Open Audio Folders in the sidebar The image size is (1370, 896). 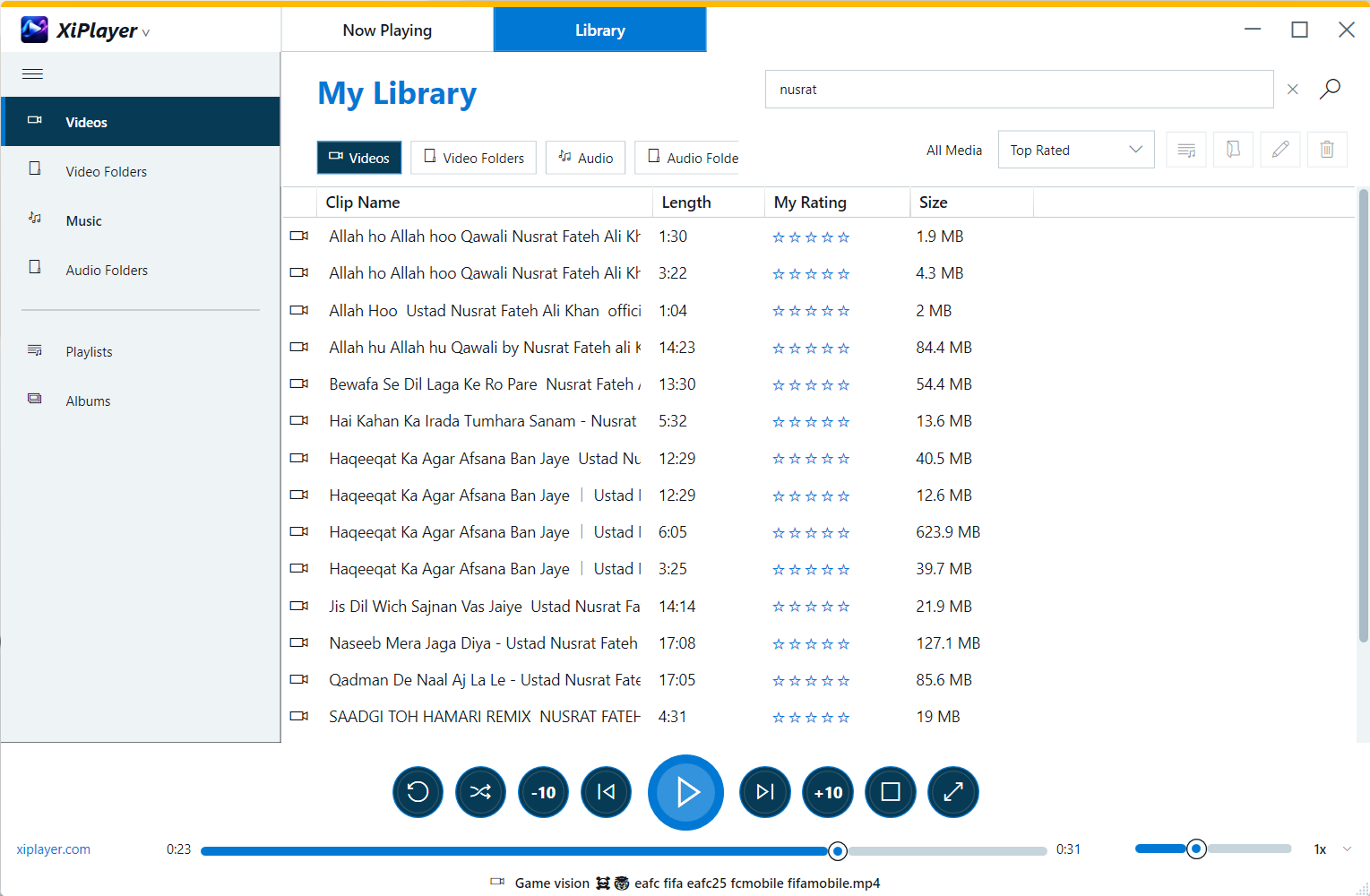[141, 270]
